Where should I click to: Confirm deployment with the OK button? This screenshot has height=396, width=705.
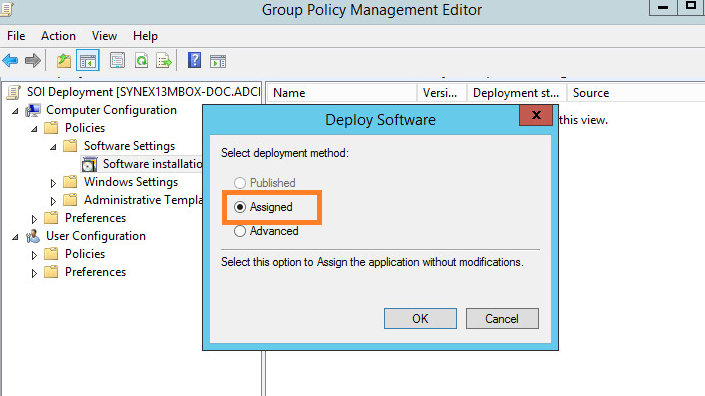420,319
